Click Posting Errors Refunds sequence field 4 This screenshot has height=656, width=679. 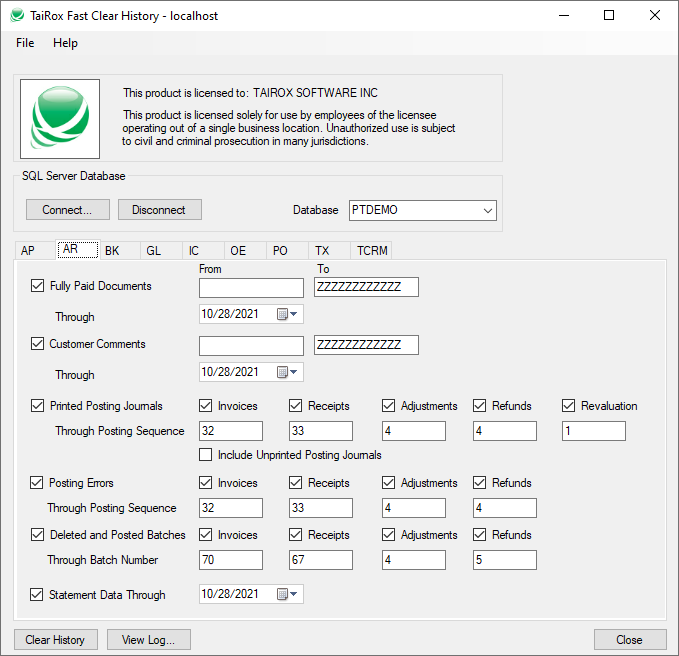(x=505, y=508)
